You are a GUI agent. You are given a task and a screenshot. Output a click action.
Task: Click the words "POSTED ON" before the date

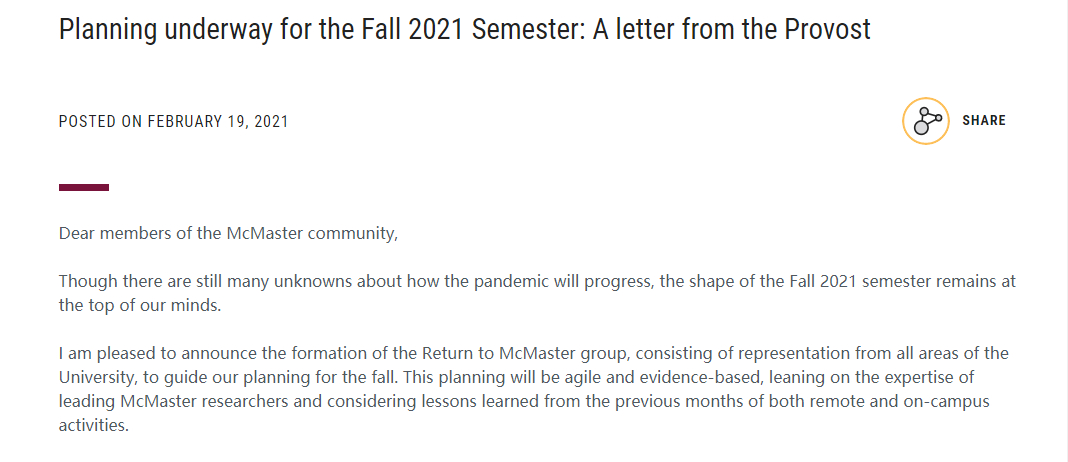(101, 122)
